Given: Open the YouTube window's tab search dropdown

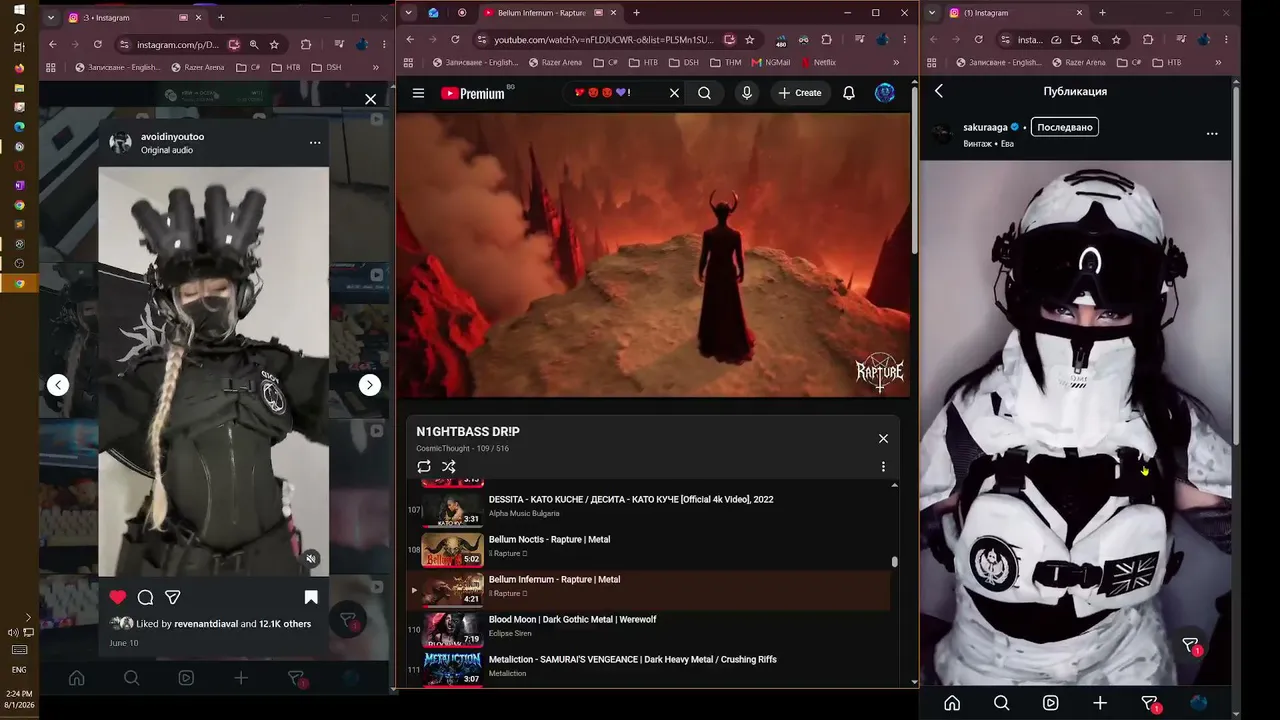Looking at the screenshot, I should tap(408, 13).
